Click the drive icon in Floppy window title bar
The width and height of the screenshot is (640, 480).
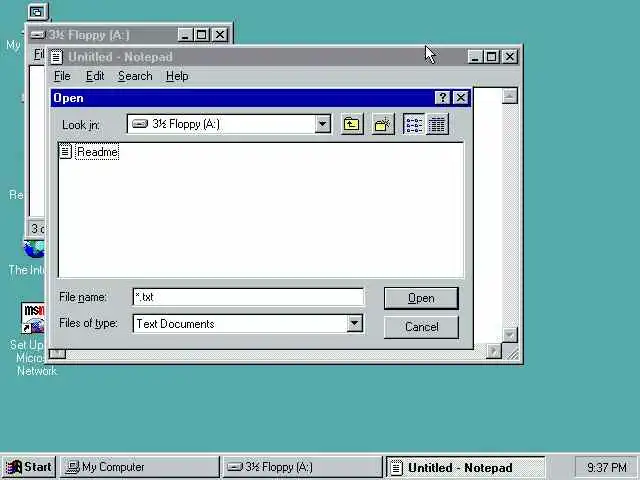coord(38,35)
